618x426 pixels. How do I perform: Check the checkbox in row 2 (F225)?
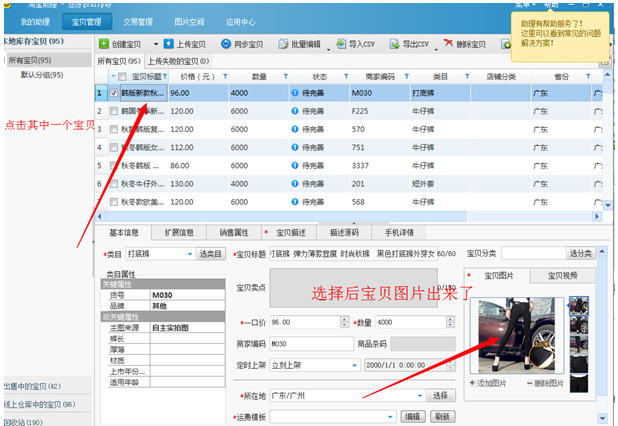[x=114, y=111]
